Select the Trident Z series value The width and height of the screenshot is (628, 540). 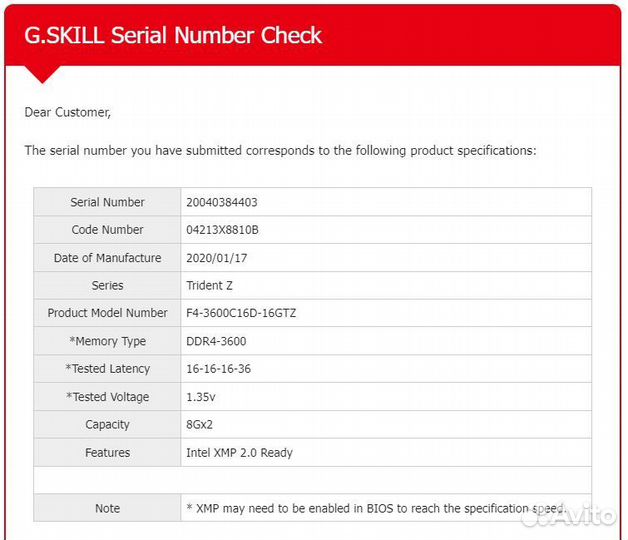pyautogui.click(x=209, y=286)
